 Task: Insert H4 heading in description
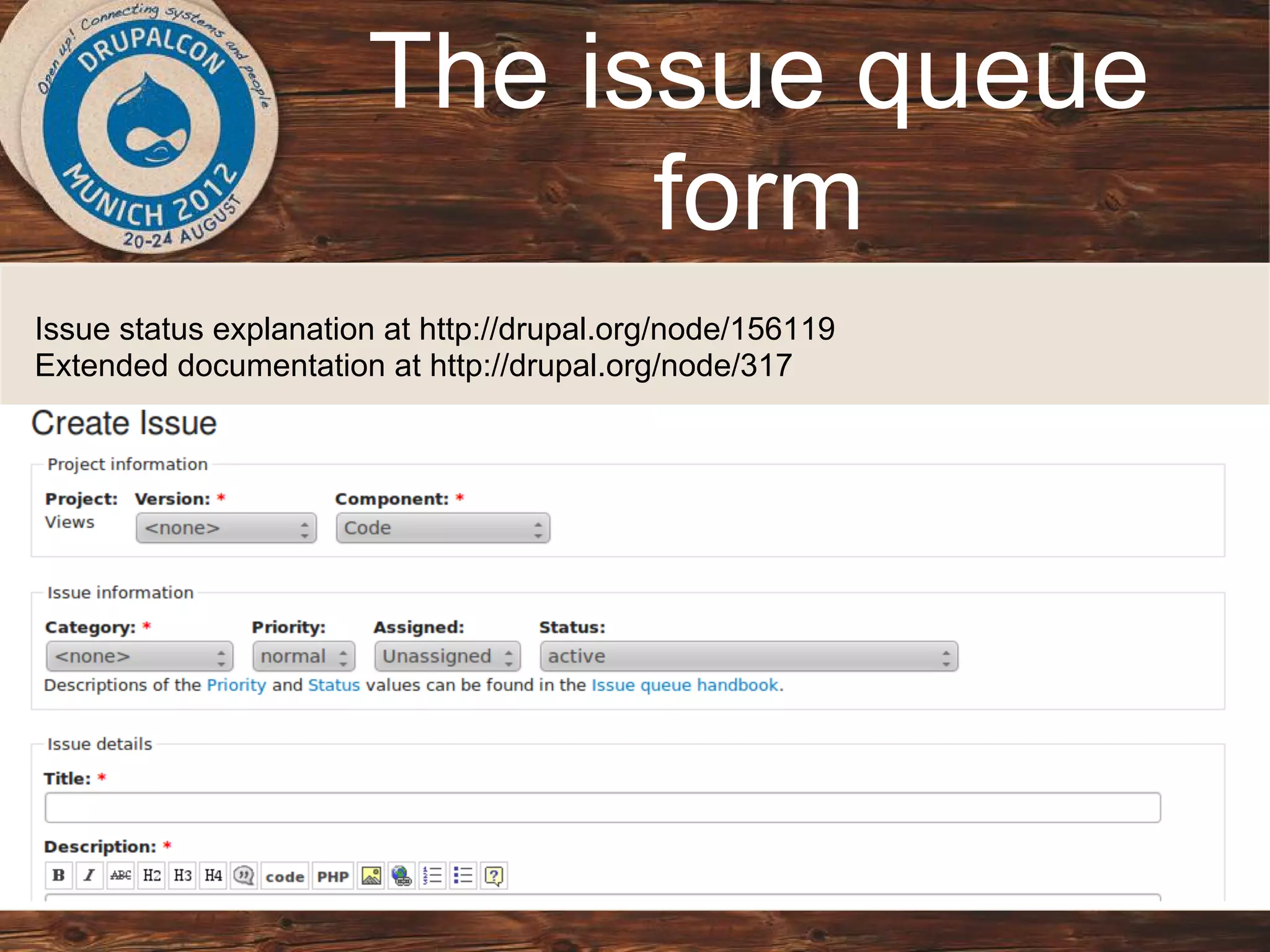pos(213,875)
